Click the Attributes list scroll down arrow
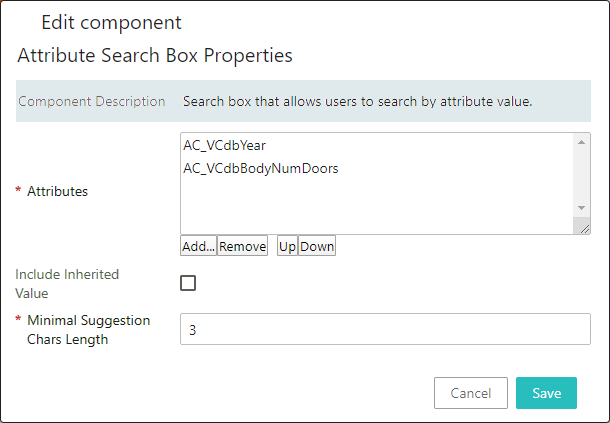610x423 pixels. pyautogui.click(x=582, y=208)
